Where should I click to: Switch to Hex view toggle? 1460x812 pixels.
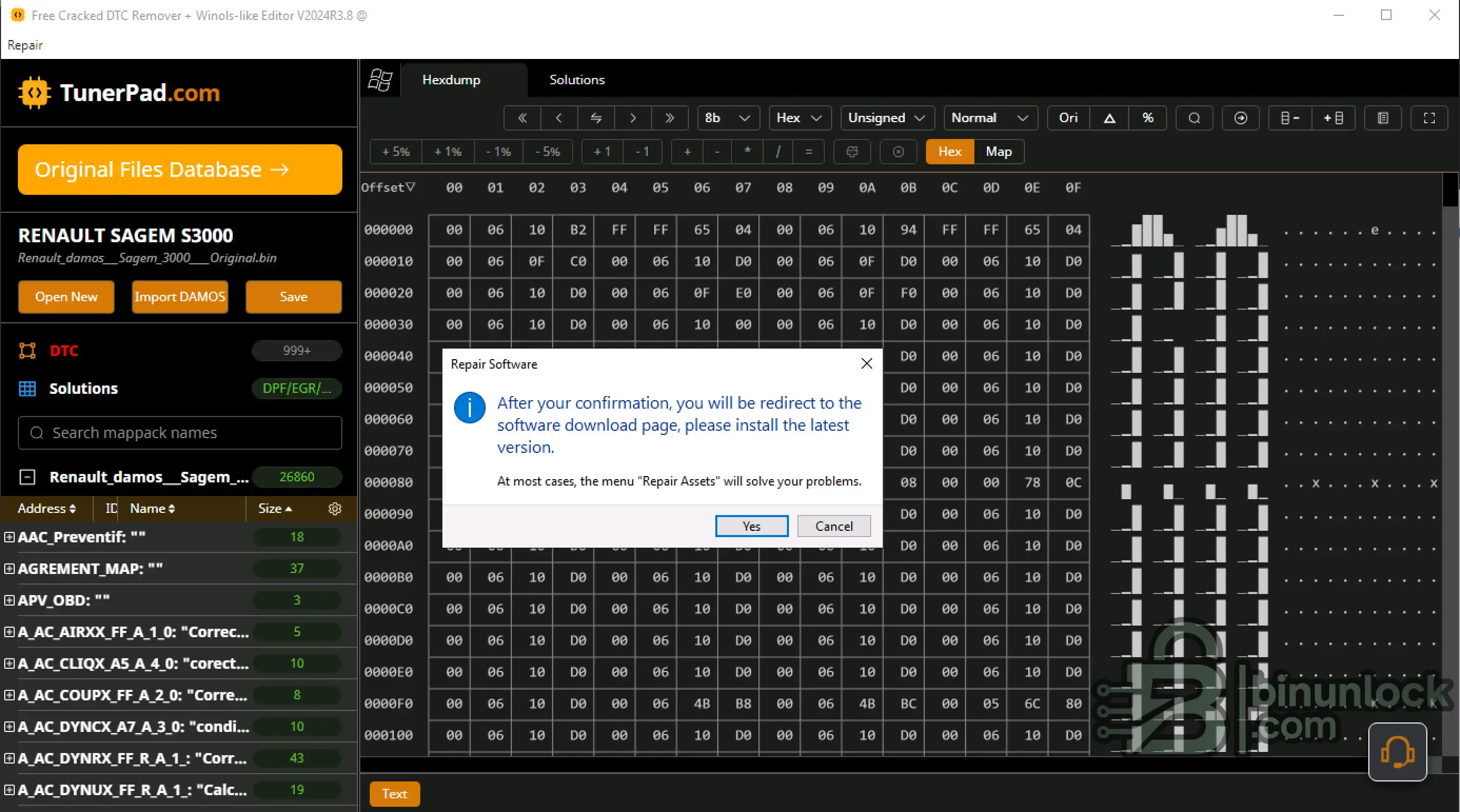point(950,152)
